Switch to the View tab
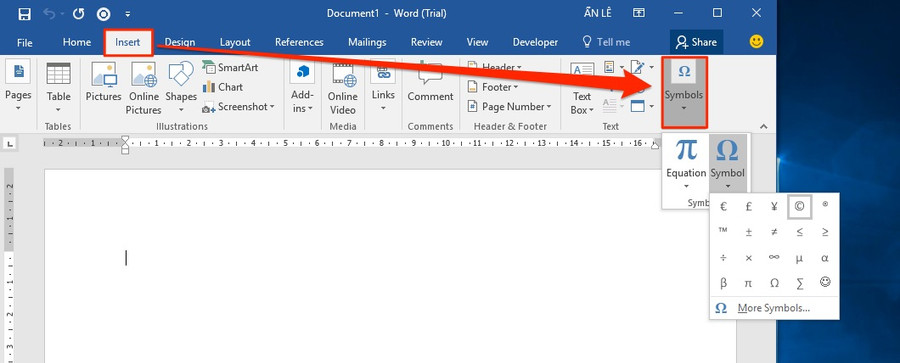This screenshot has width=900, height=363. pos(477,43)
